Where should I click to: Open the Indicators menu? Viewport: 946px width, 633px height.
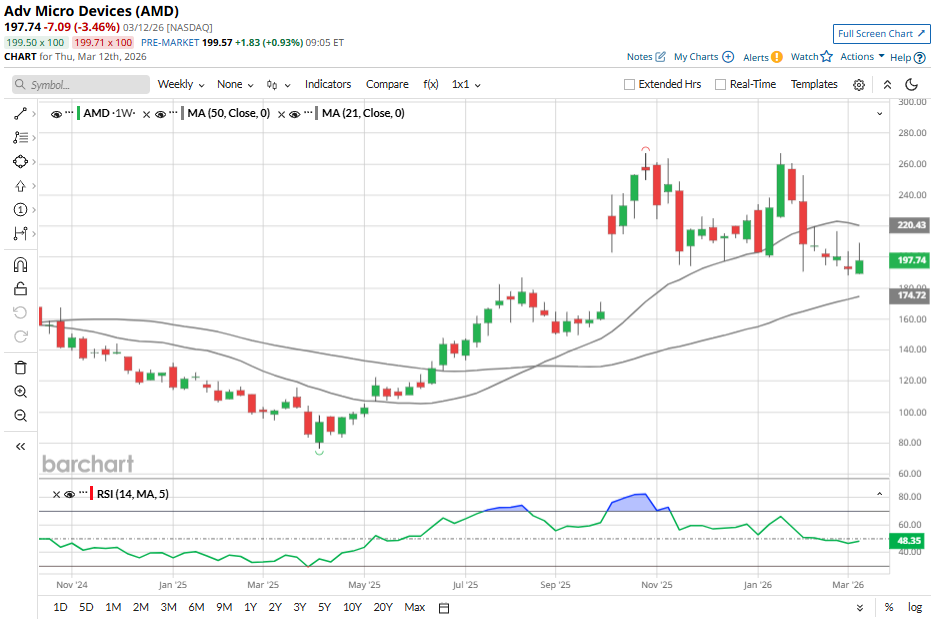pos(328,85)
